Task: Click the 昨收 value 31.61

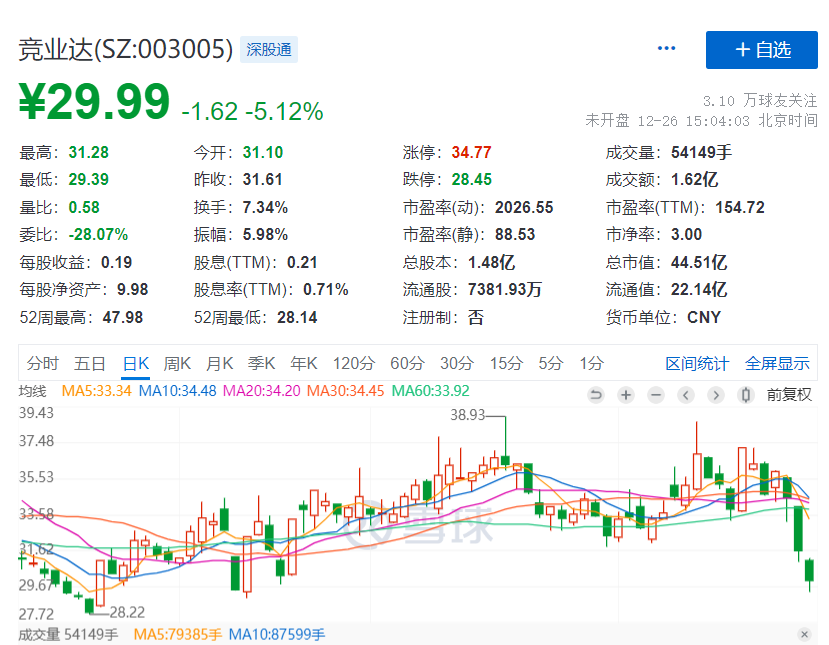Action: 263,180
